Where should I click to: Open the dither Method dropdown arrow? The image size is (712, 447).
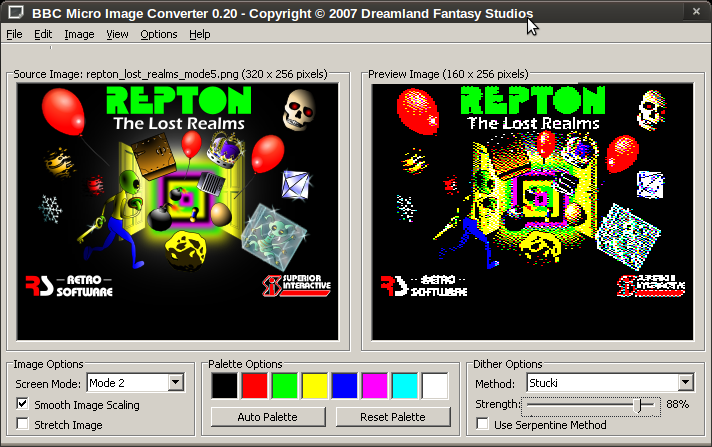[x=686, y=382]
